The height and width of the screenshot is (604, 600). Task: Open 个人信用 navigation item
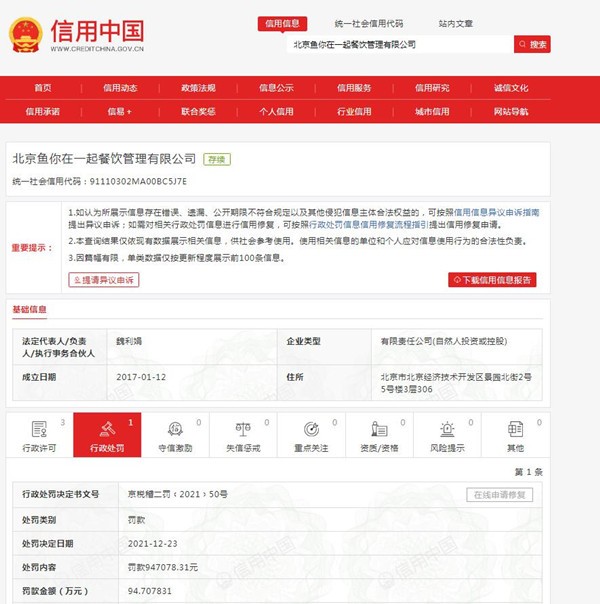(276, 112)
